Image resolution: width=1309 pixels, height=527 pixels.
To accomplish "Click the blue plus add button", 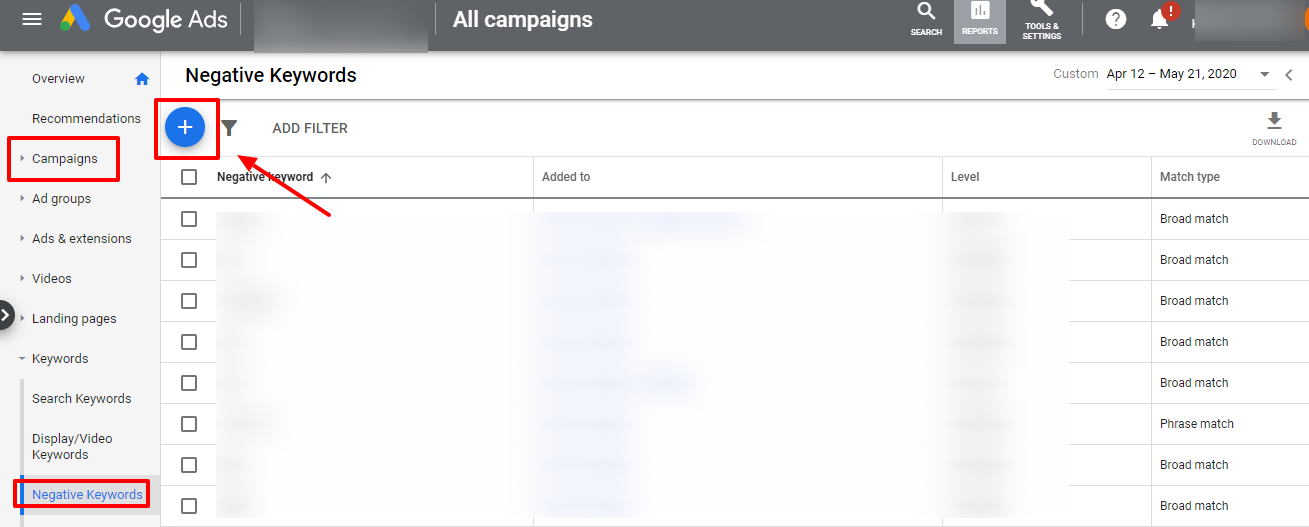I will (185, 128).
